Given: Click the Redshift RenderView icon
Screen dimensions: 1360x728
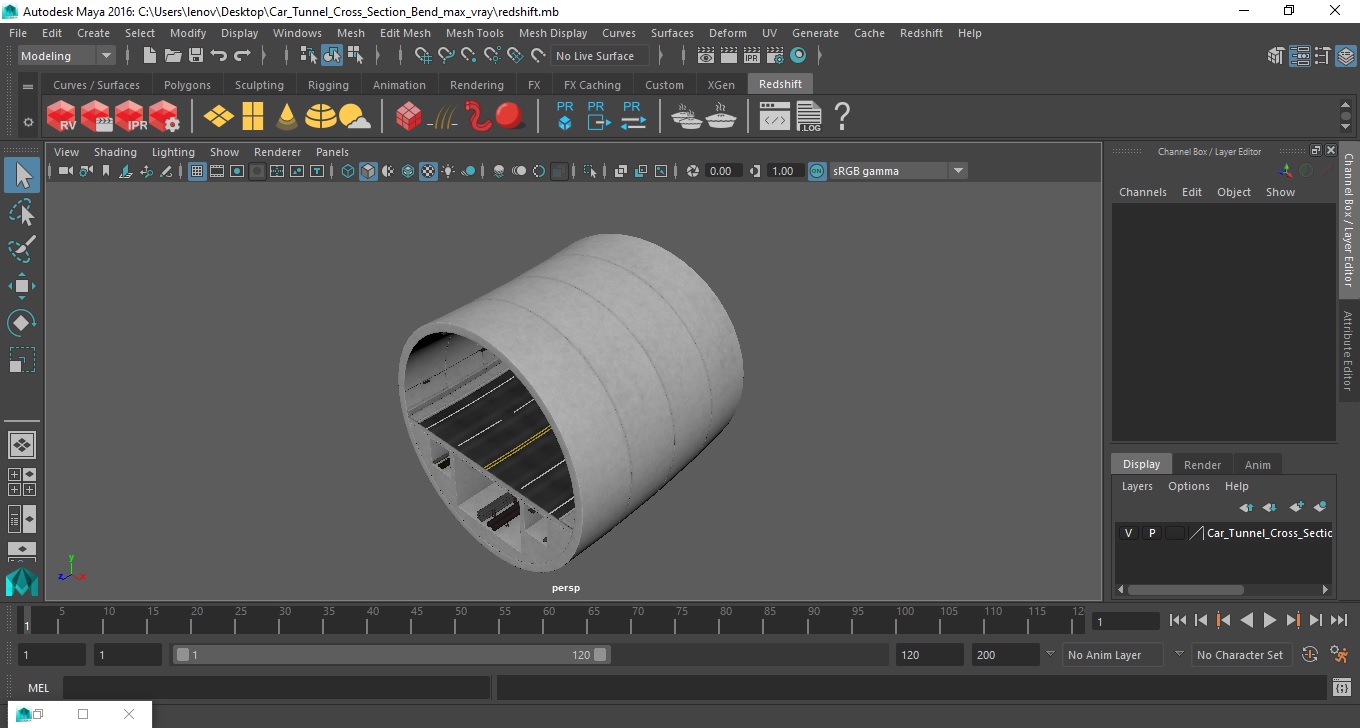Looking at the screenshot, I should tap(62, 117).
